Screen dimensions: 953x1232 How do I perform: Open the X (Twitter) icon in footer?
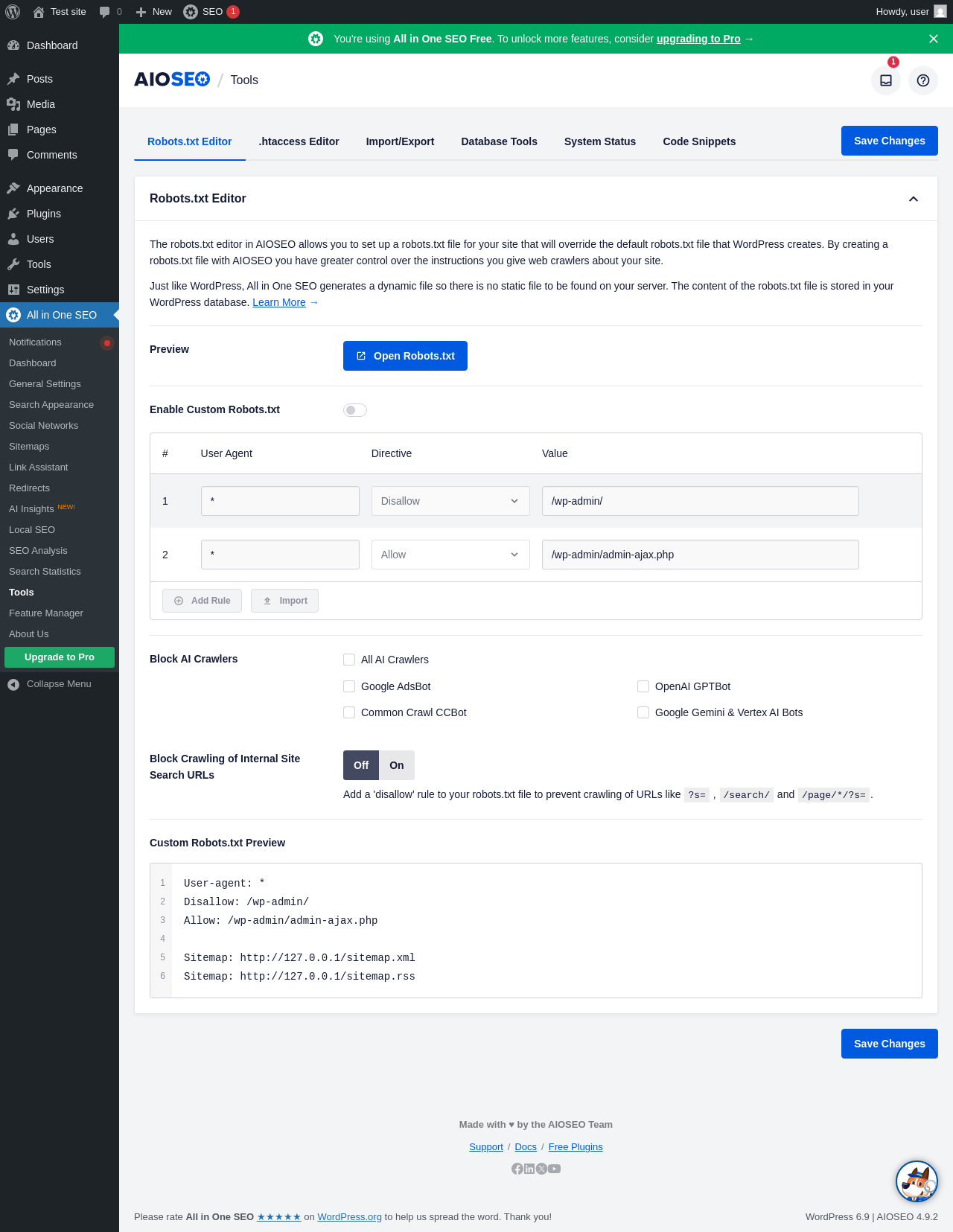[542, 1169]
